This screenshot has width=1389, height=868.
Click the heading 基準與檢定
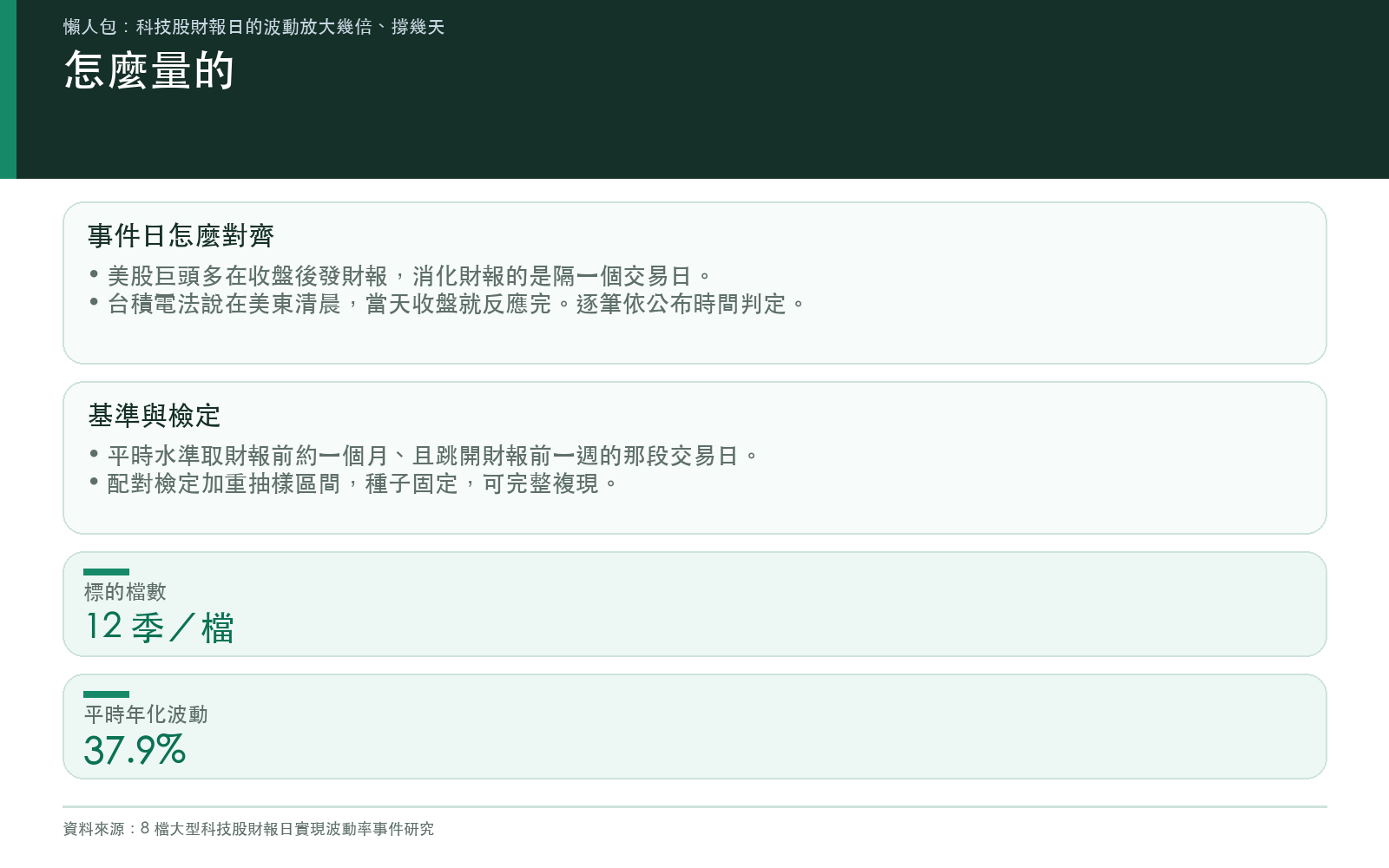tap(155, 416)
